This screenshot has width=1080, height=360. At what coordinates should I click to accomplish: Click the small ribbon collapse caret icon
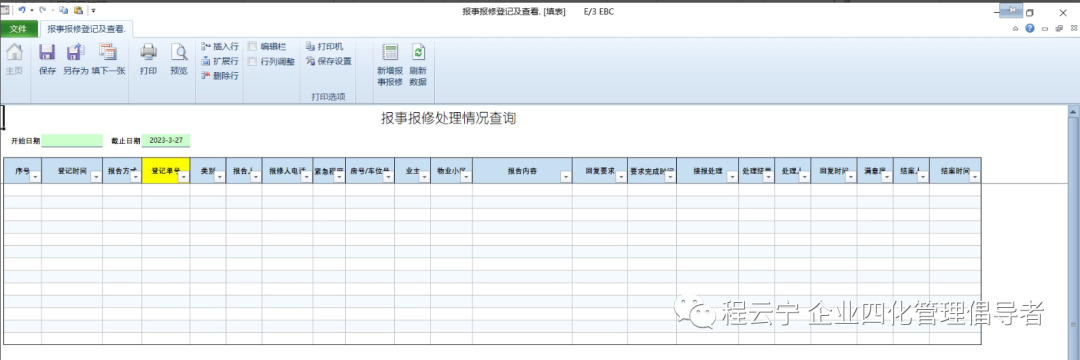1015,28
